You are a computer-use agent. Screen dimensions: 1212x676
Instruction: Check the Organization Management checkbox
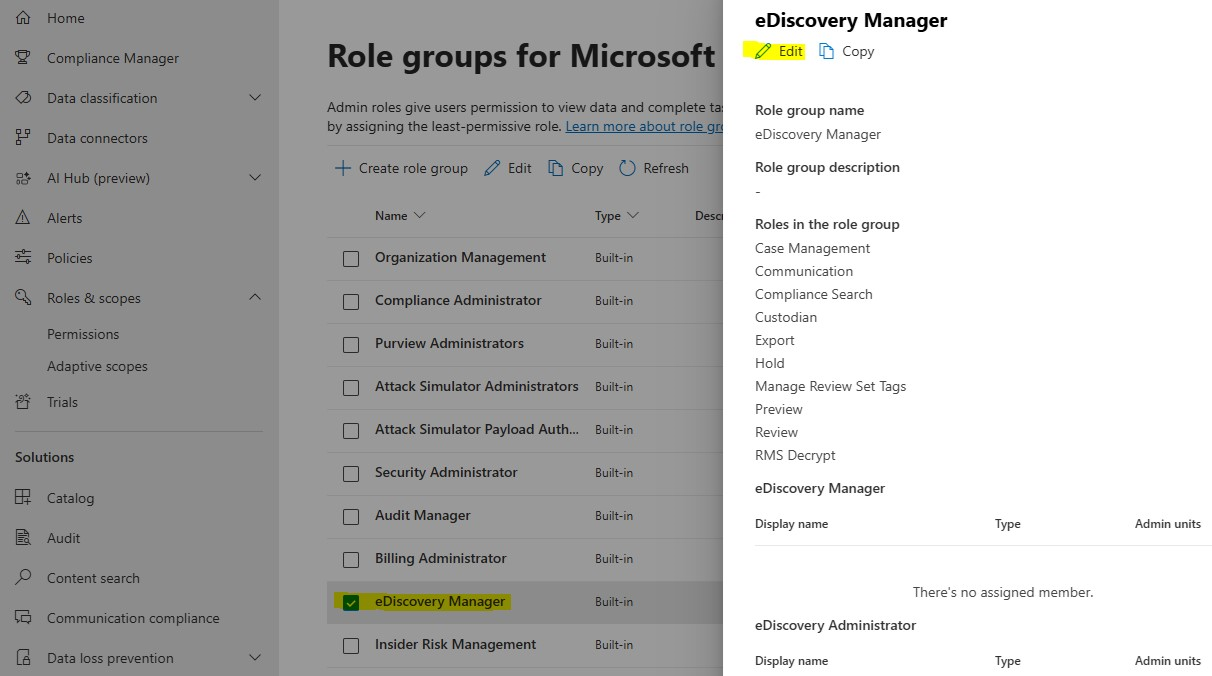(351, 258)
